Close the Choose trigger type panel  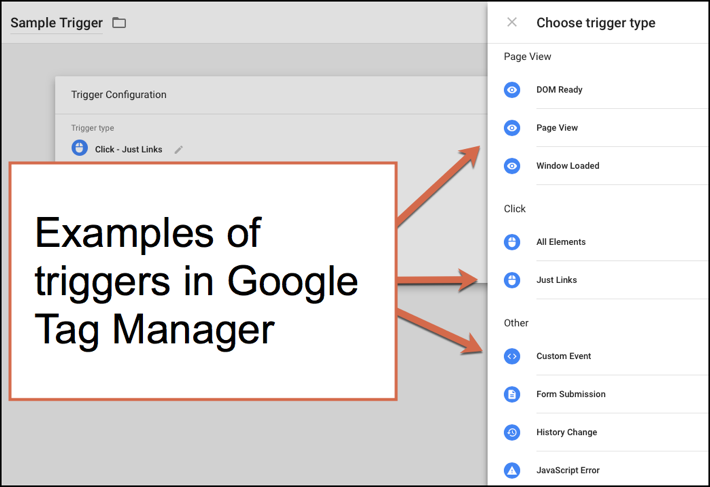point(512,22)
